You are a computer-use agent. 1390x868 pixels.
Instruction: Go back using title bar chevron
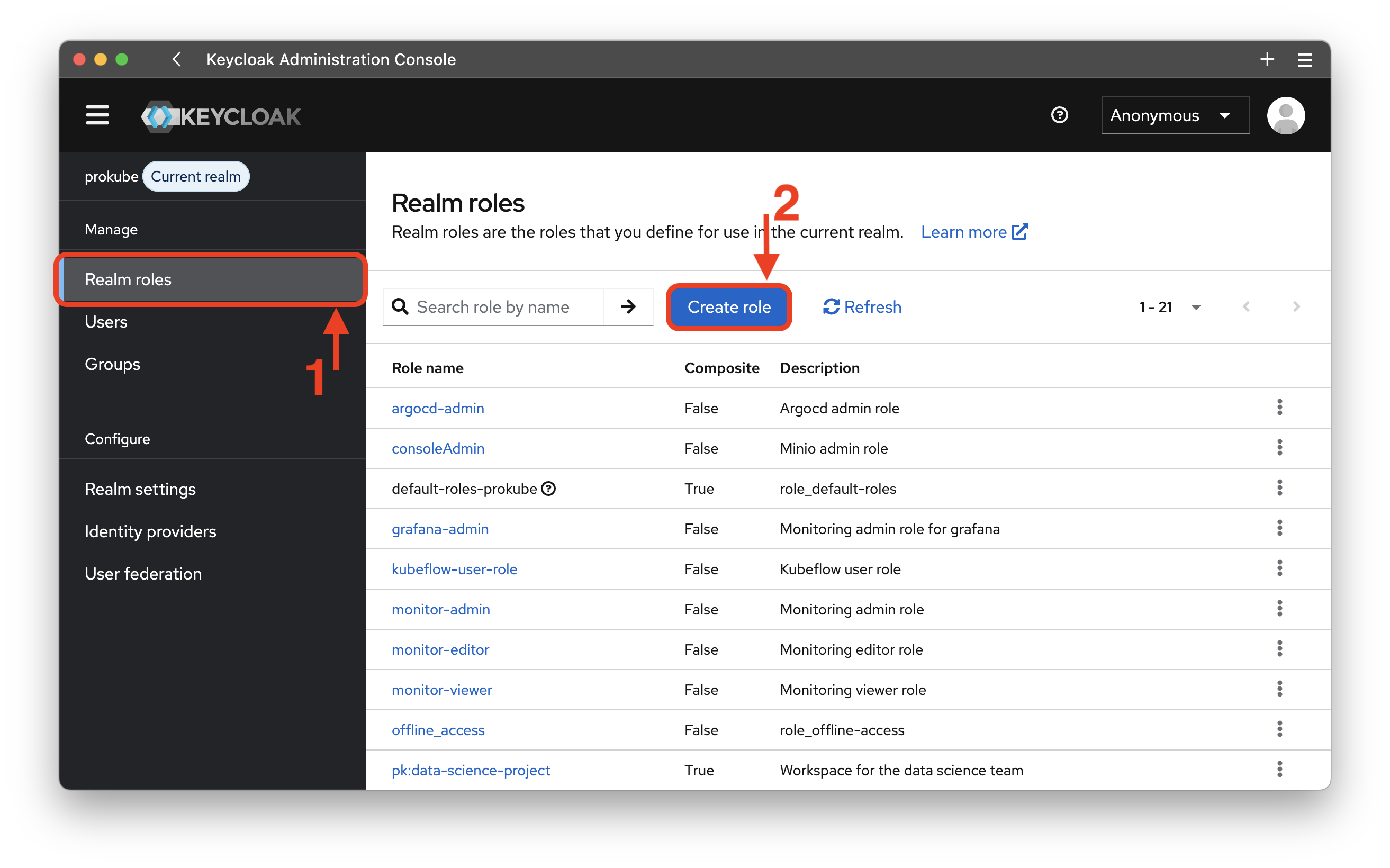[x=177, y=59]
